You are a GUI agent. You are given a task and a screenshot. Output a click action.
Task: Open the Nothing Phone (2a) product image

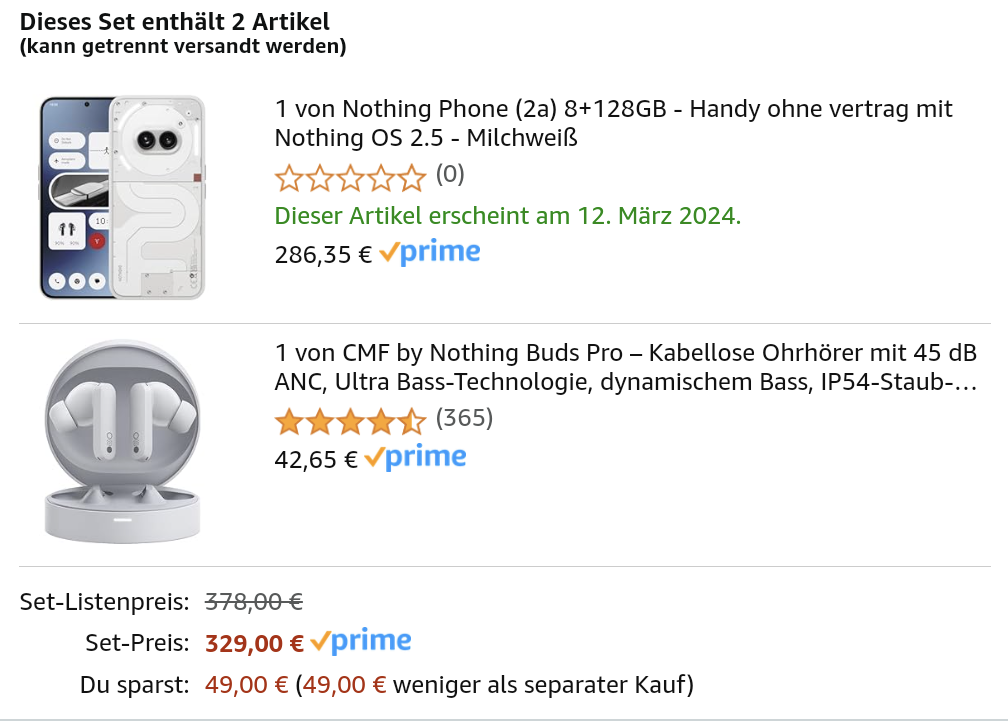pos(122,197)
